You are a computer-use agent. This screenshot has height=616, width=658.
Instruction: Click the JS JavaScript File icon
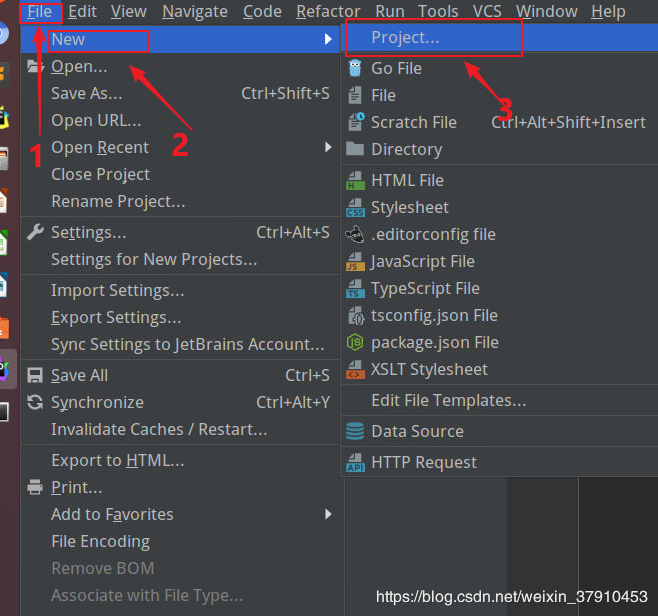(355, 261)
